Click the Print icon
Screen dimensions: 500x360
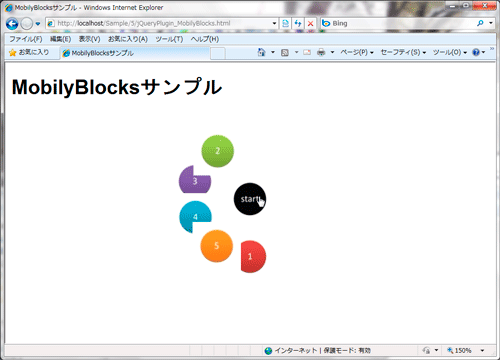click(321, 52)
